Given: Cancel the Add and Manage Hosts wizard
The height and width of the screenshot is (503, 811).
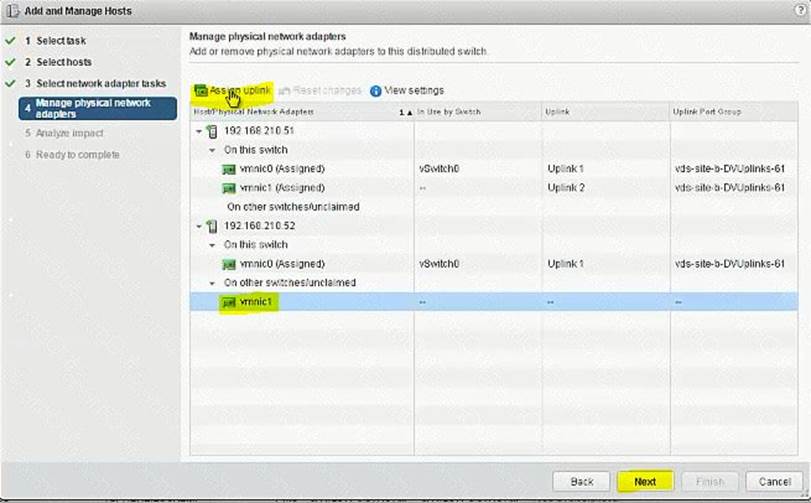Looking at the screenshot, I should click(773, 481).
